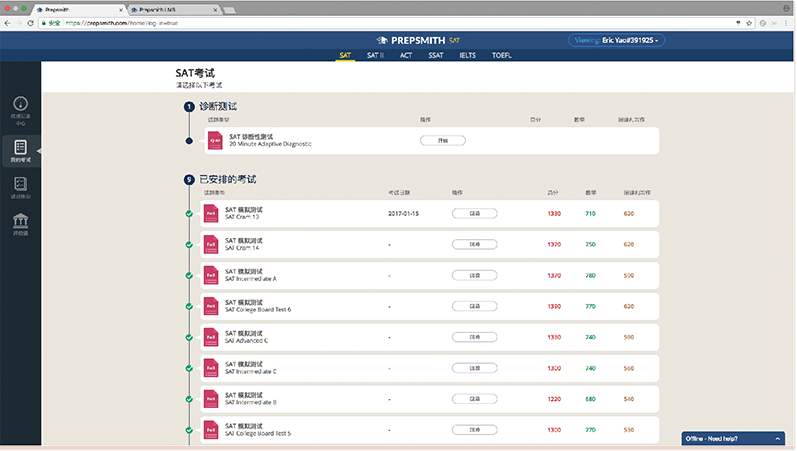Click the PREPSMITH logo in header
Image resolution: width=797 pixels, height=451 pixels.
point(417,40)
